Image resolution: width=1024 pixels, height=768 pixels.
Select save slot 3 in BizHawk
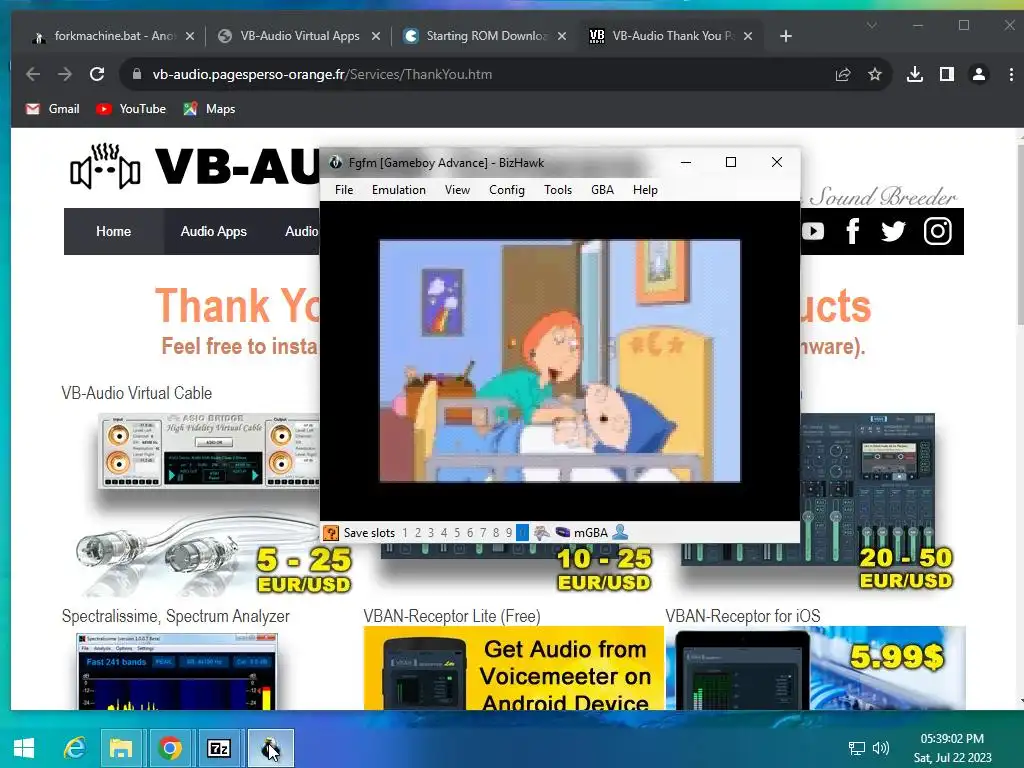(x=431, y=533)
